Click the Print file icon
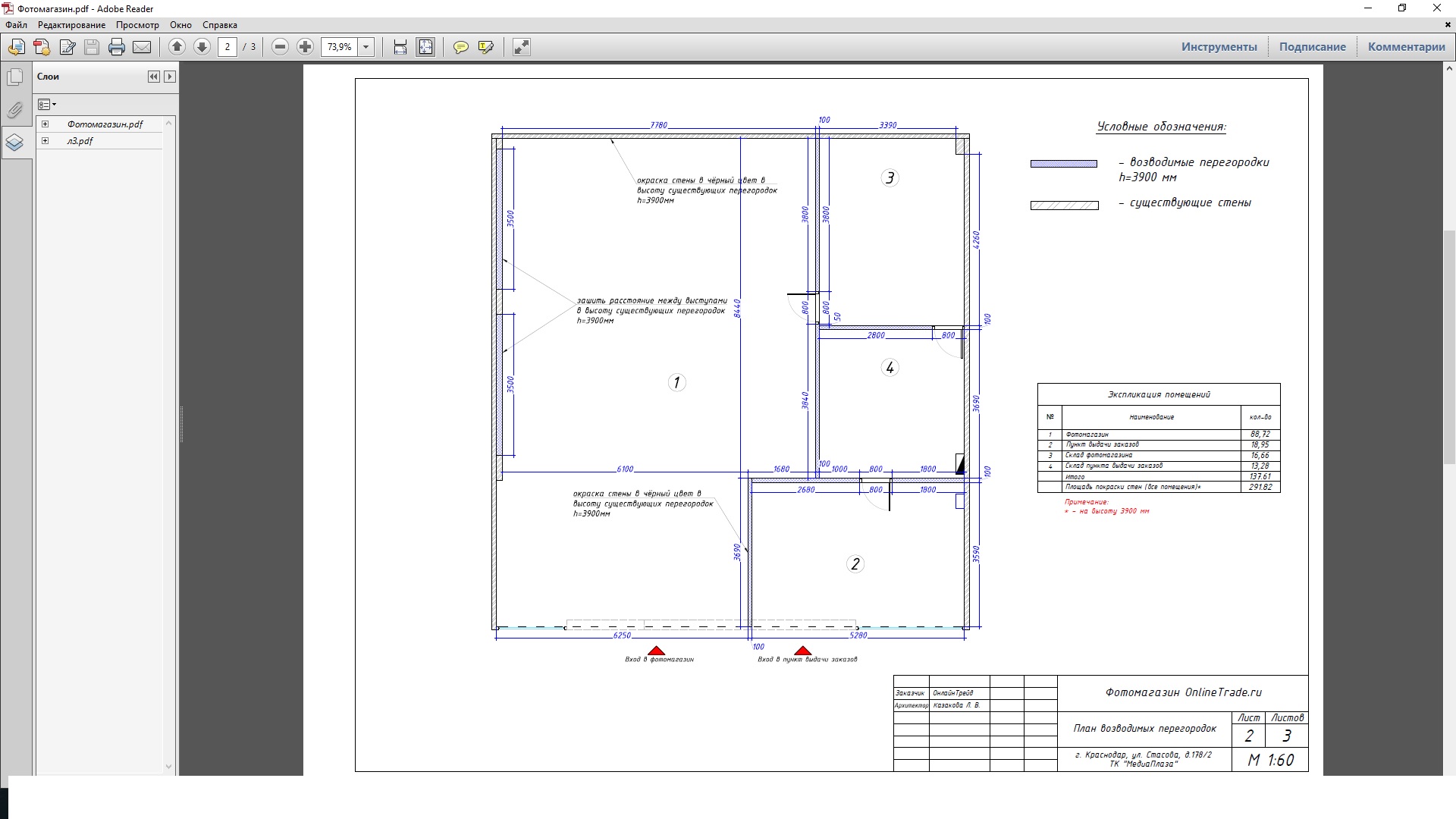Image resolution: width=1456 pixels, height=819 pixels. pos(116,47)
